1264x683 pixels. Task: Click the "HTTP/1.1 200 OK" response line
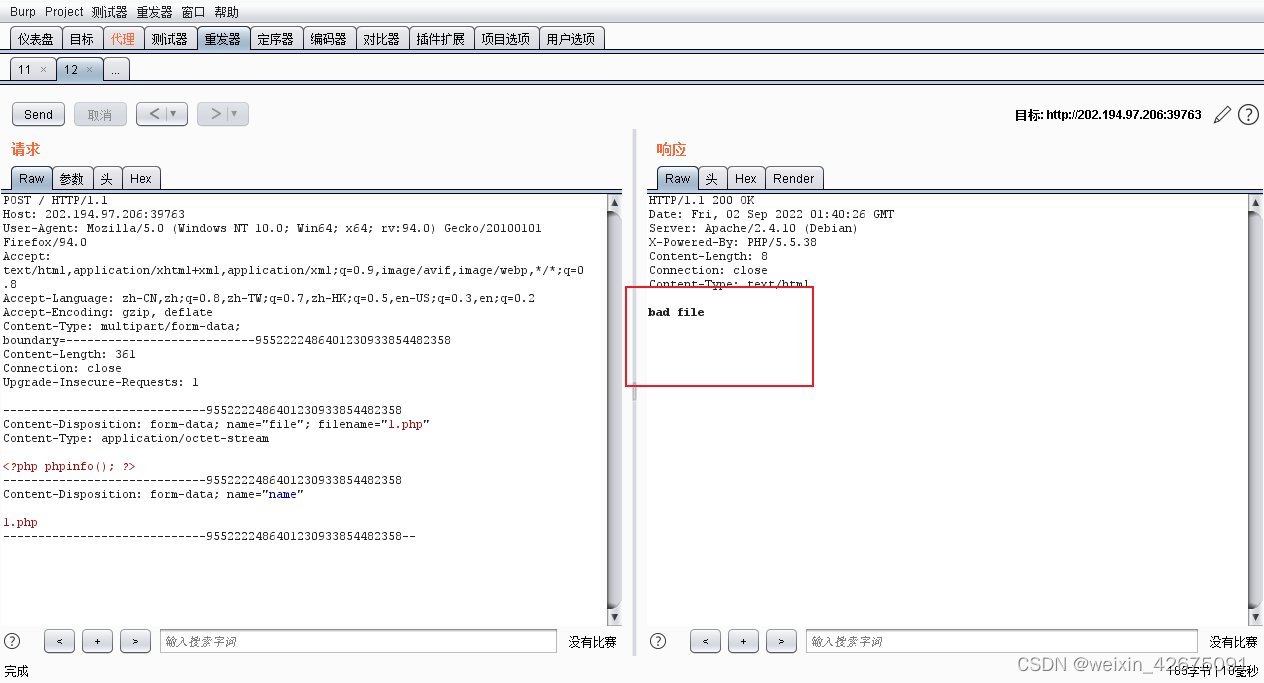point(701,200)
